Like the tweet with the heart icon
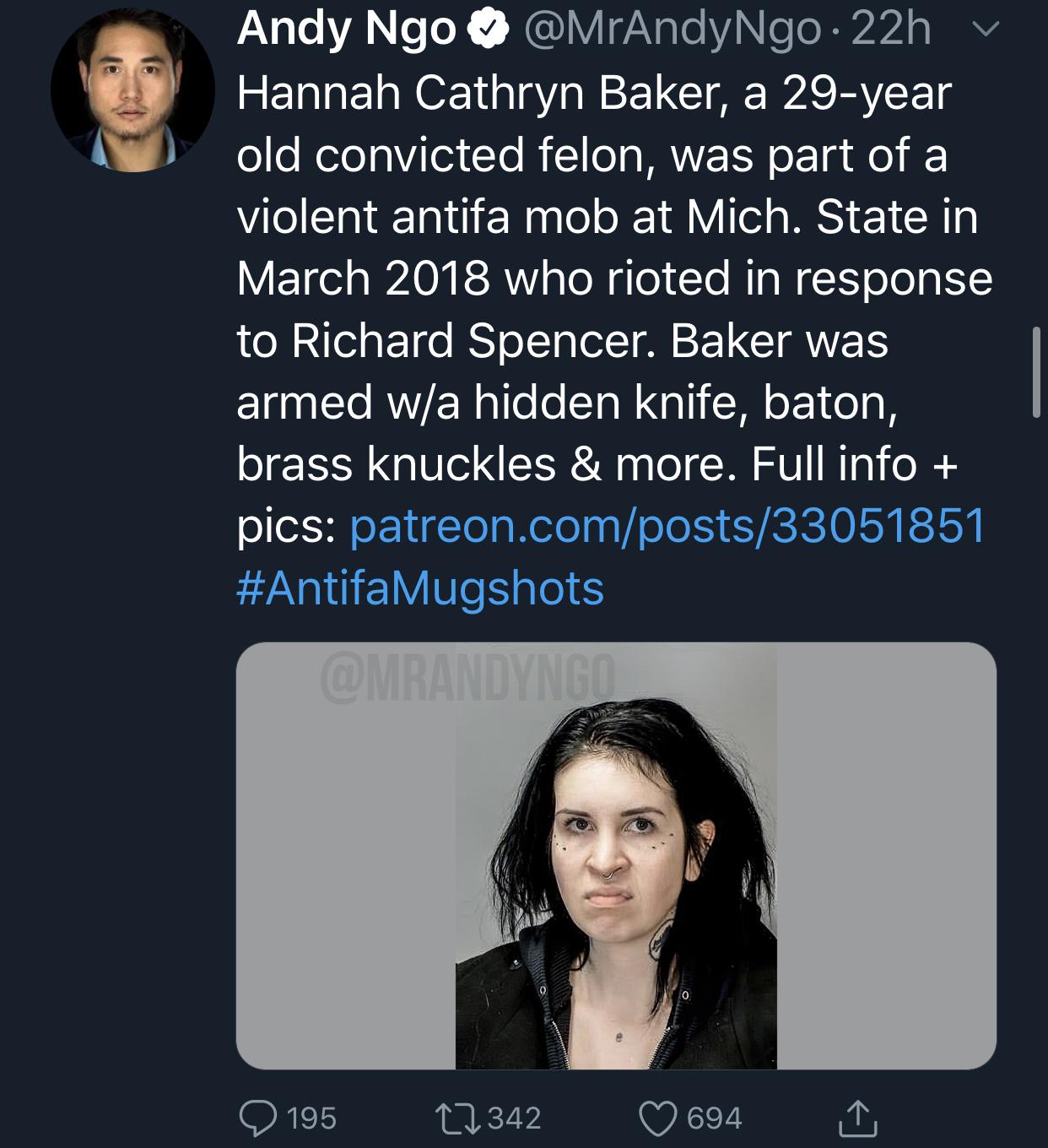 660,1118
